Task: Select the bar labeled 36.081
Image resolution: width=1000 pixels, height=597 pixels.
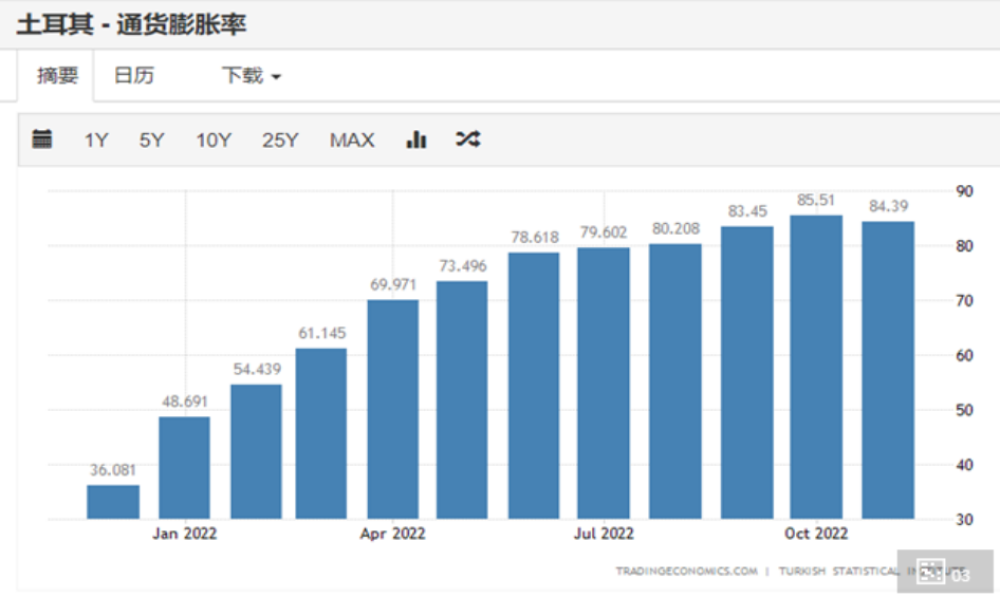Action: pyautogui.click(x=113, y=501)
